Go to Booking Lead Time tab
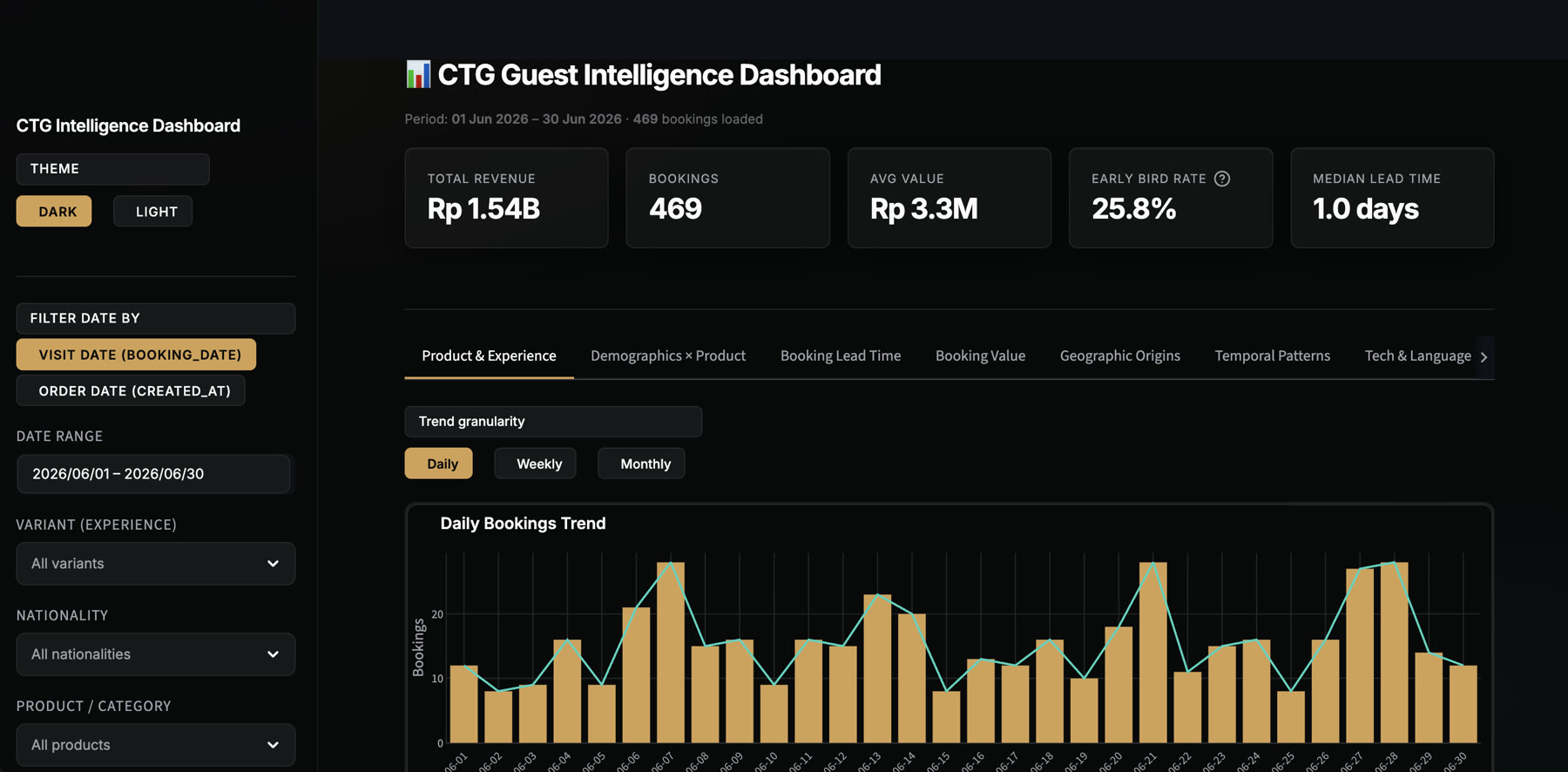1568x772 pixels. click(x=841, y=356)
